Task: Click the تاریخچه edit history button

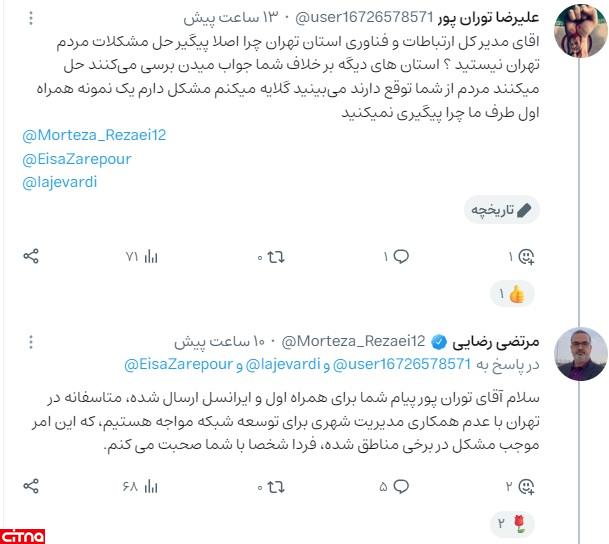Action: pos(502,210)
